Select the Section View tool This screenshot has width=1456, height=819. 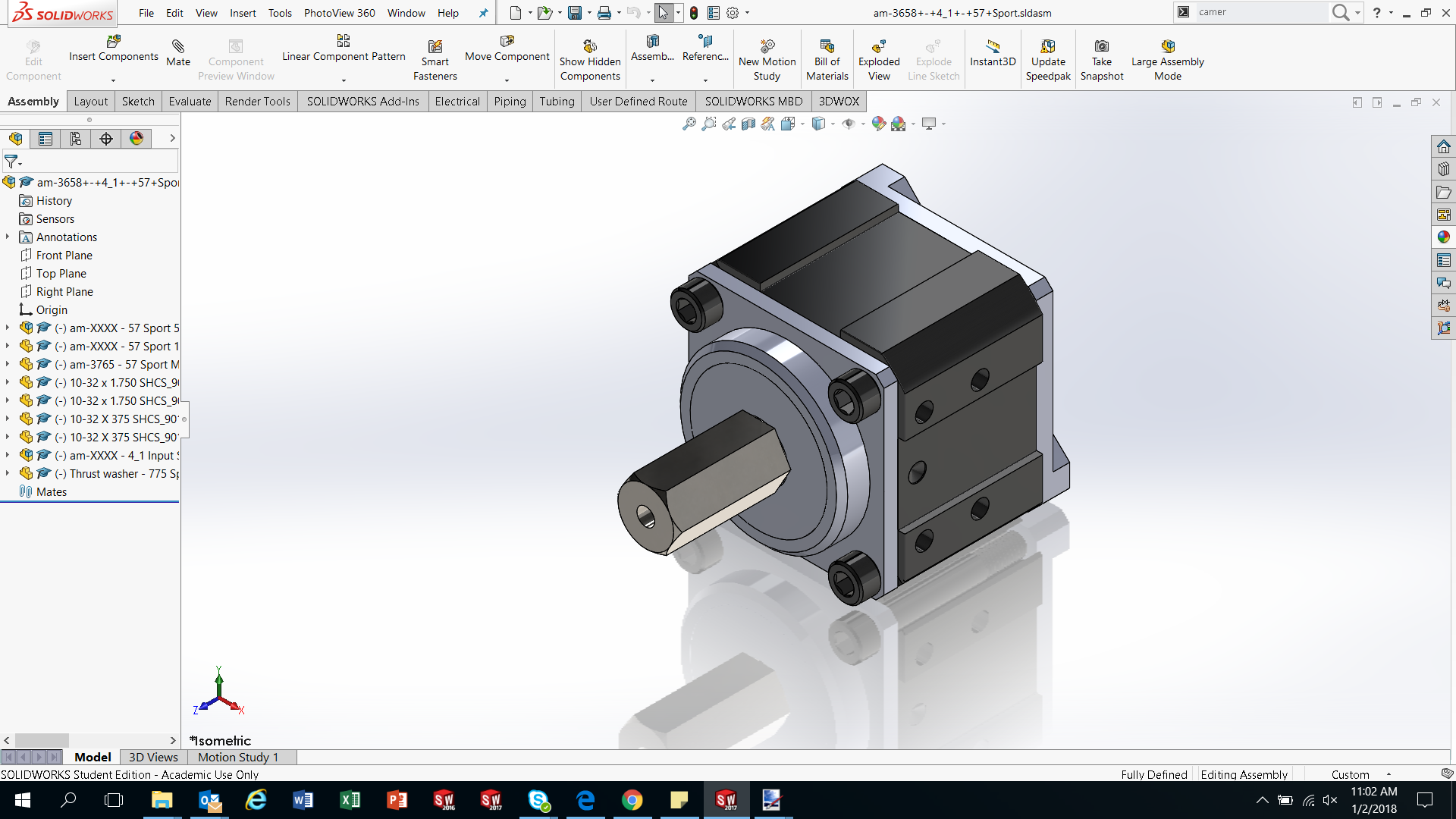click(x=749, y=124)
